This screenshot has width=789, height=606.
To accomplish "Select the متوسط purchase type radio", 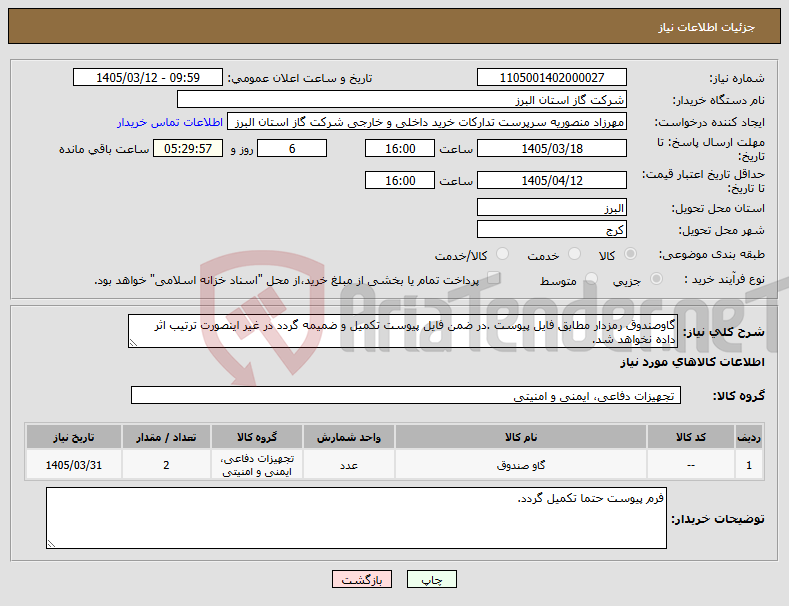I will coord(592,278).
